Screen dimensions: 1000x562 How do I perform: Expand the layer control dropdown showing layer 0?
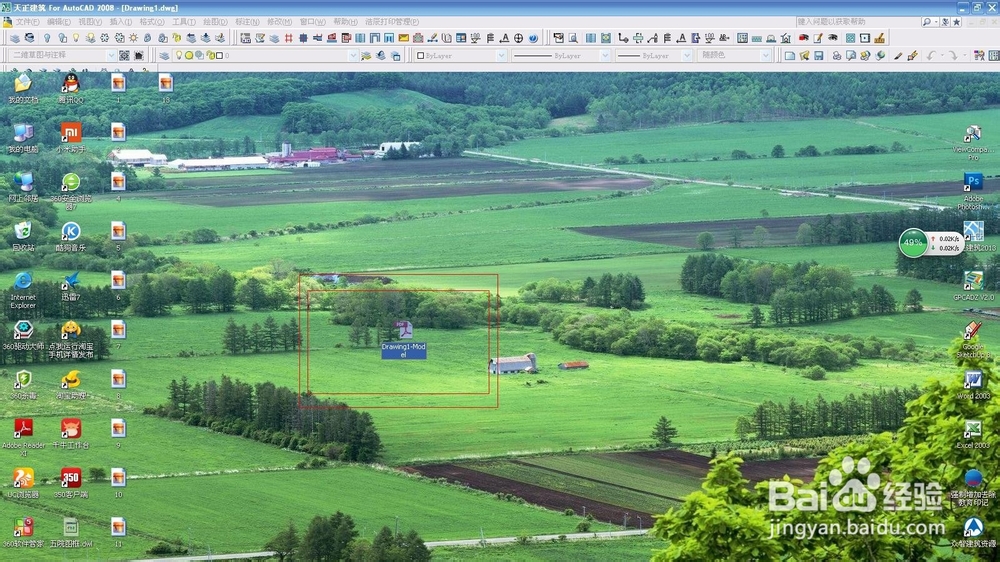[x=353, y=55]
